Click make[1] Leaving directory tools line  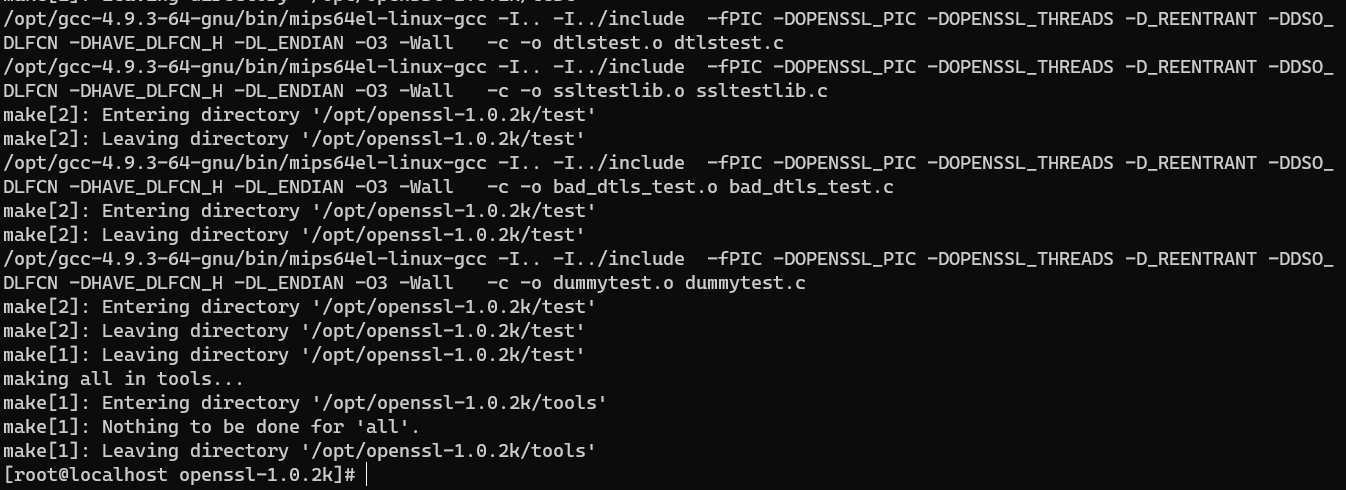pos(299,451)
